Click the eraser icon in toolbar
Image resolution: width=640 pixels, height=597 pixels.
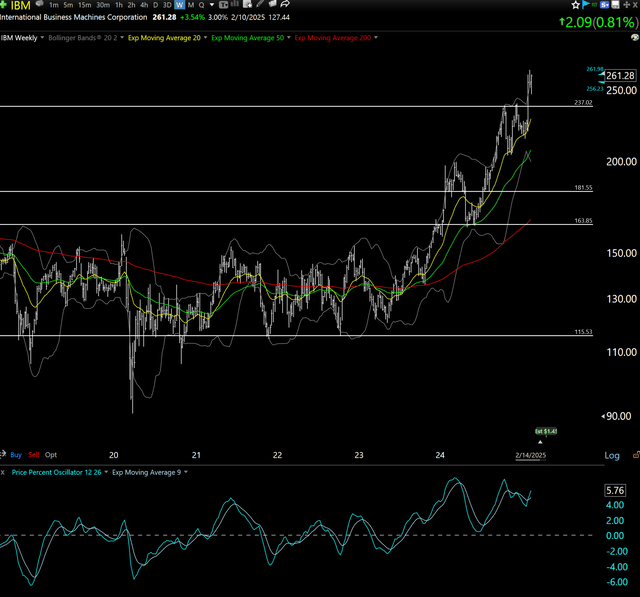coord(273,4)
